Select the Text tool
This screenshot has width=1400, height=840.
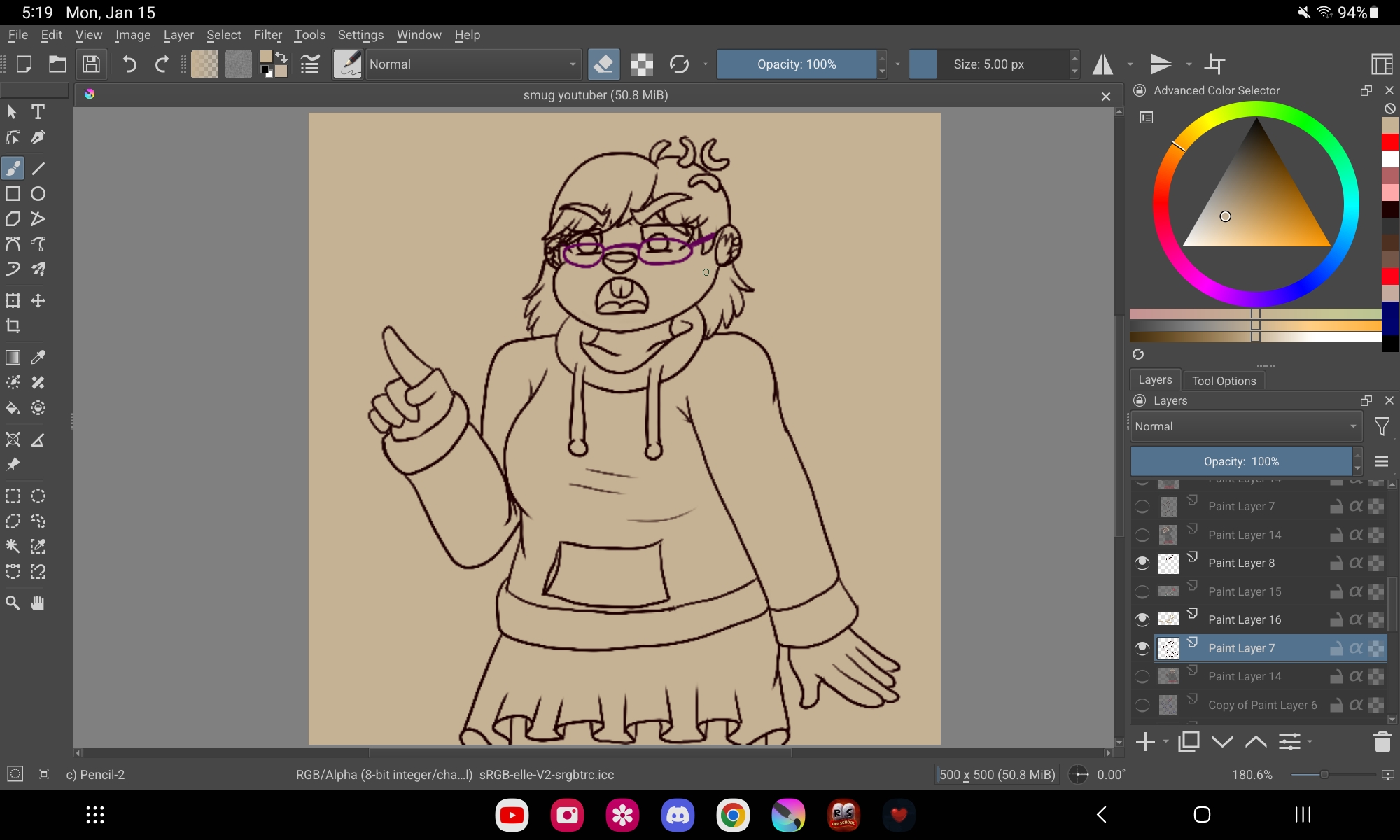[38, 112]
